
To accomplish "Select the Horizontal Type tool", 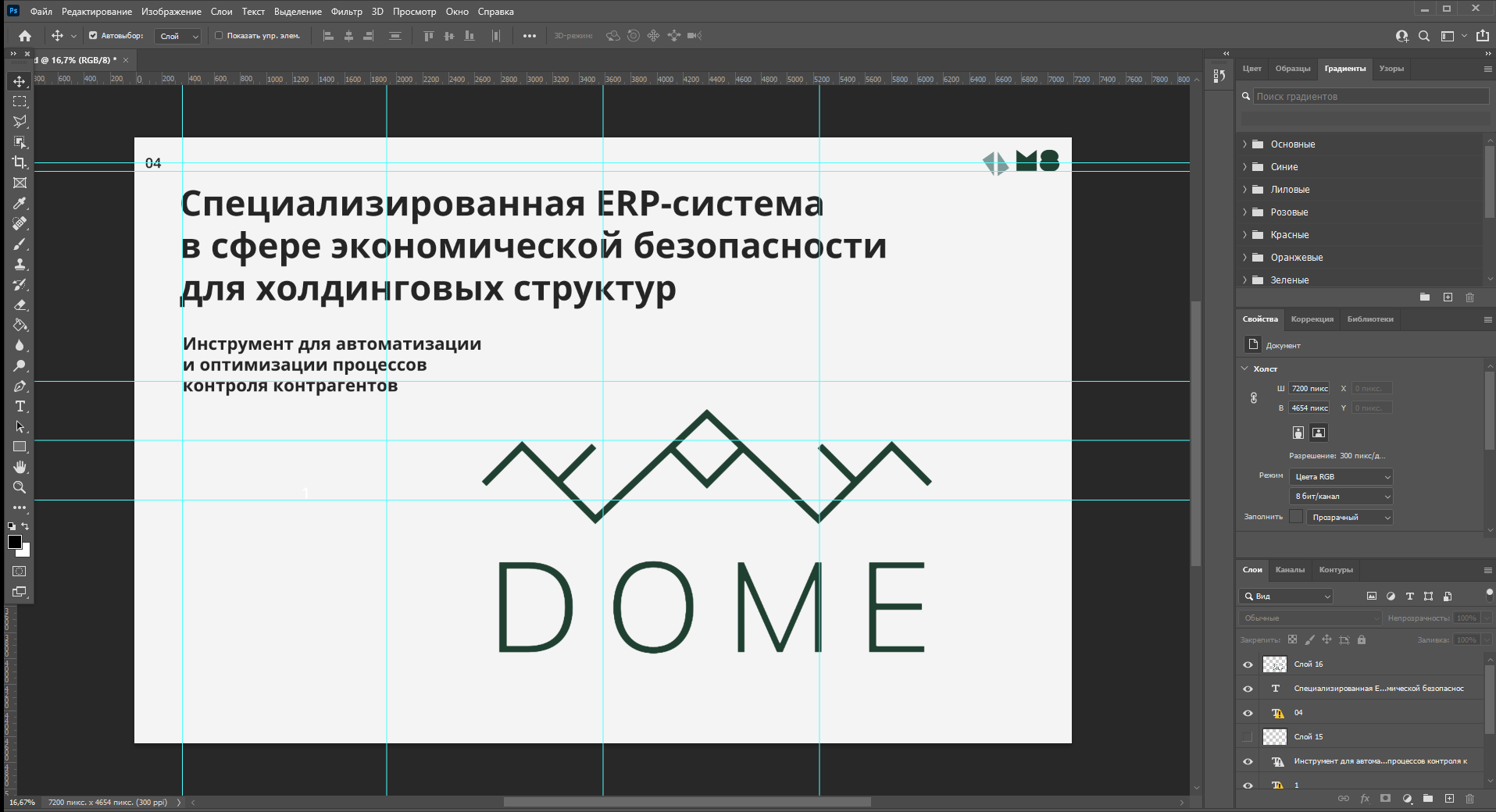I will click(x=20, y=406).
